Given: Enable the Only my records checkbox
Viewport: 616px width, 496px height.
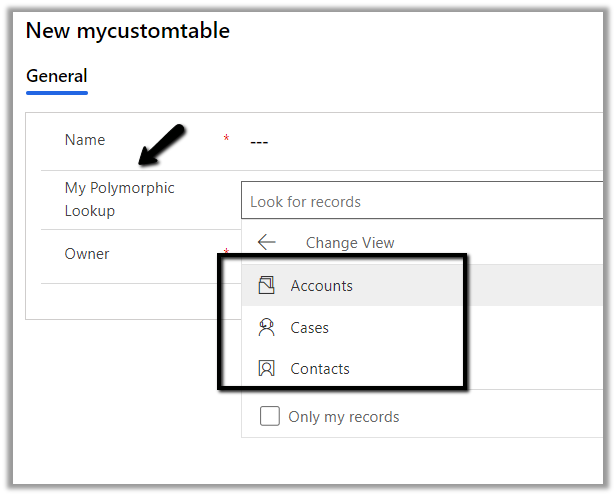Looking at the screenshot, I should click(x=269, y=417).
